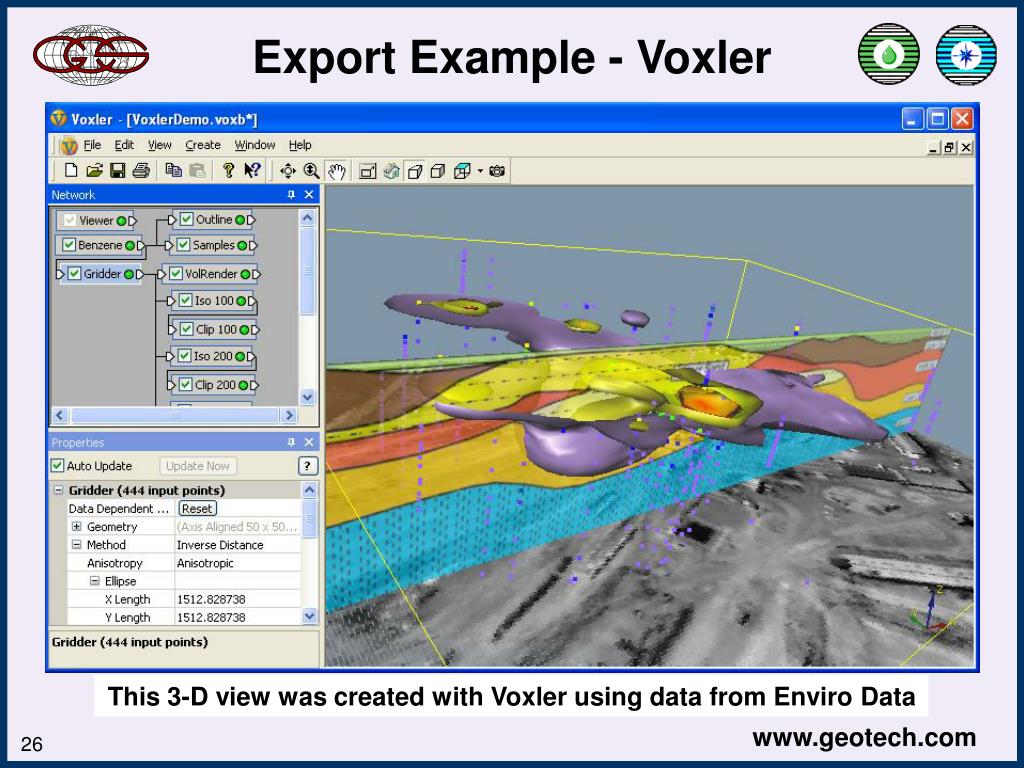Click the Network panel's scroll-right arrow
Image resolution: width=1024 pixels, height=768 pixels.
point(289,415)
